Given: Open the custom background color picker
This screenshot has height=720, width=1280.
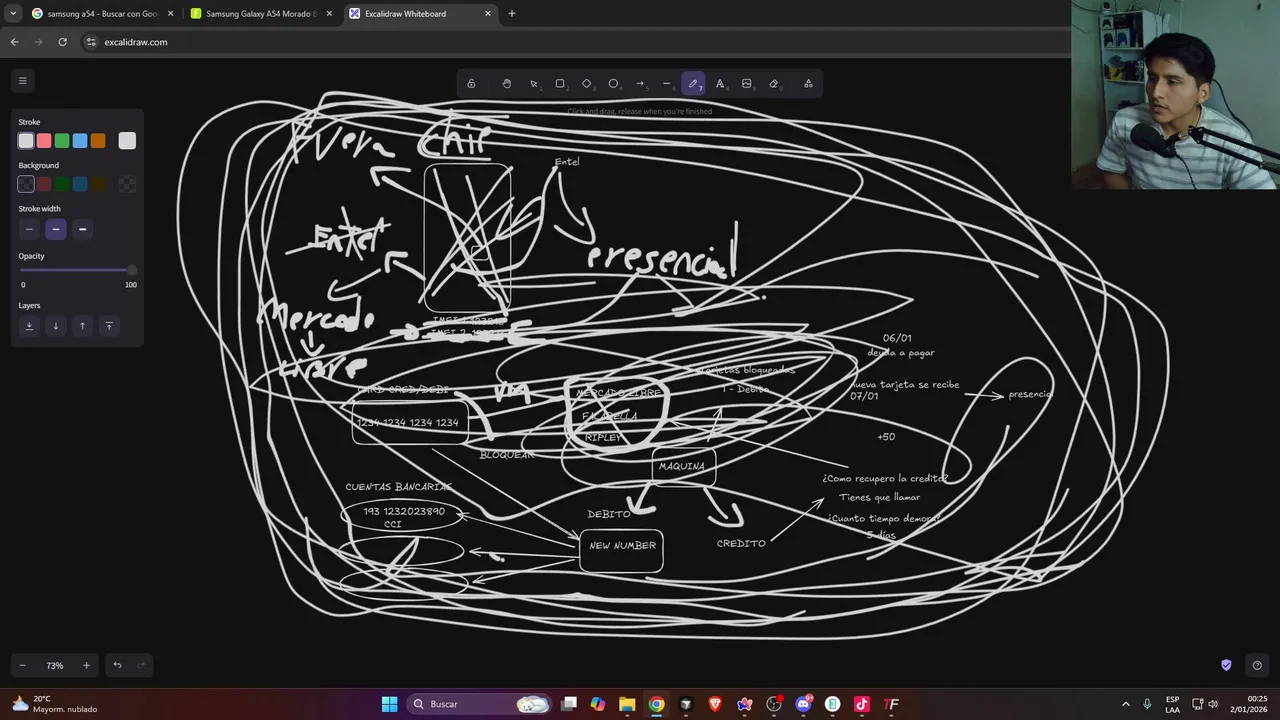Looking at the screenshot, I should (x=127, y=184).
